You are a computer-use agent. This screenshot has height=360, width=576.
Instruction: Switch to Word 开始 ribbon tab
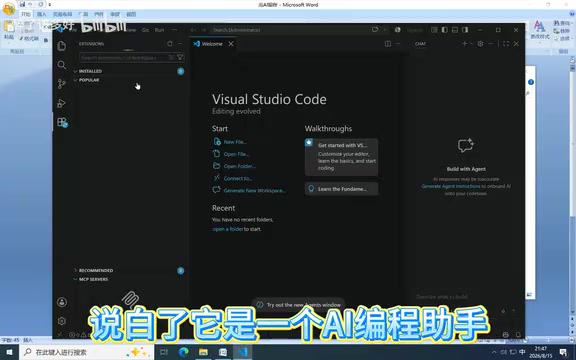tap(26, 14)
